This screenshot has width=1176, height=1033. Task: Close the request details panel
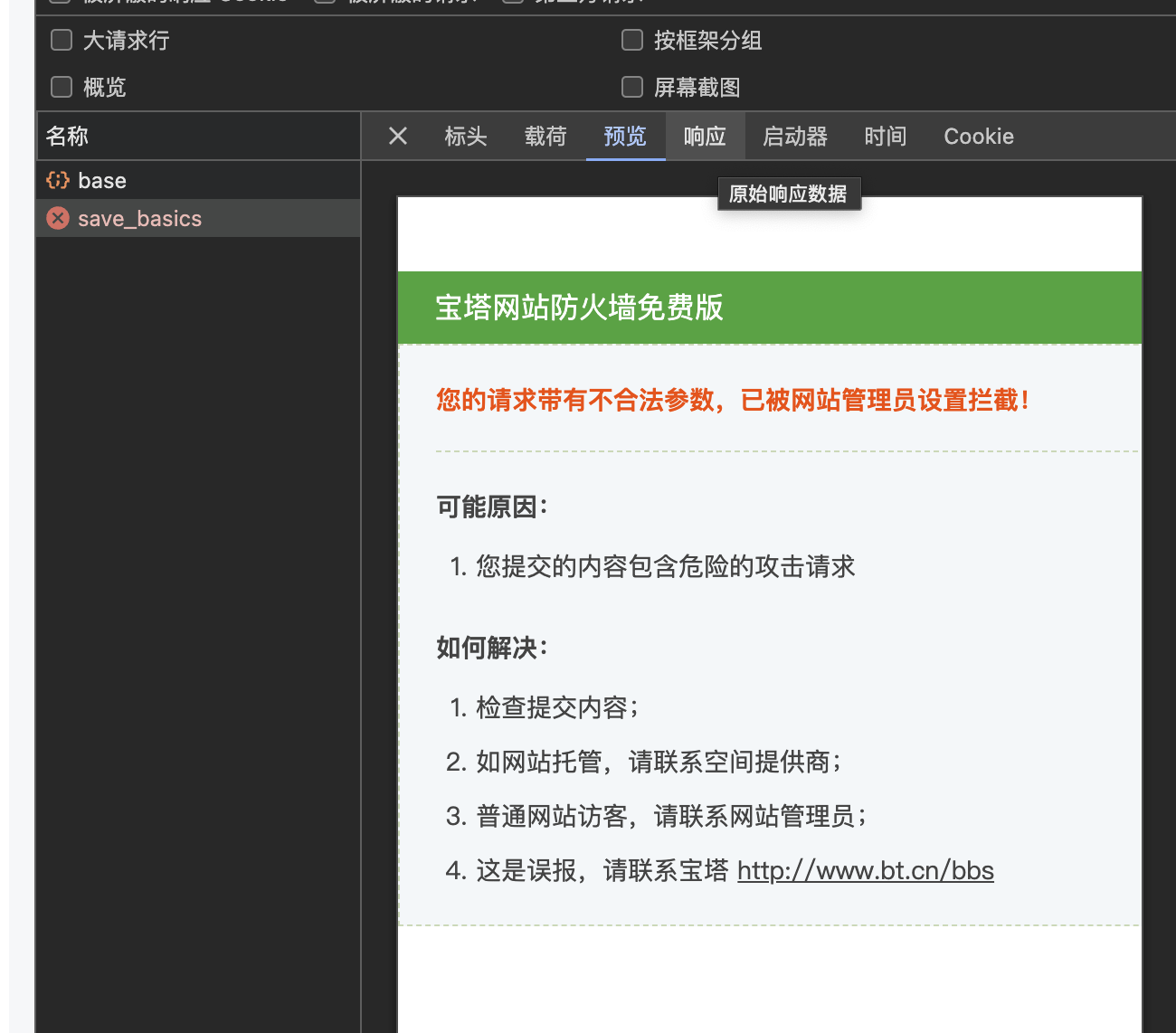tap(398, 137)
